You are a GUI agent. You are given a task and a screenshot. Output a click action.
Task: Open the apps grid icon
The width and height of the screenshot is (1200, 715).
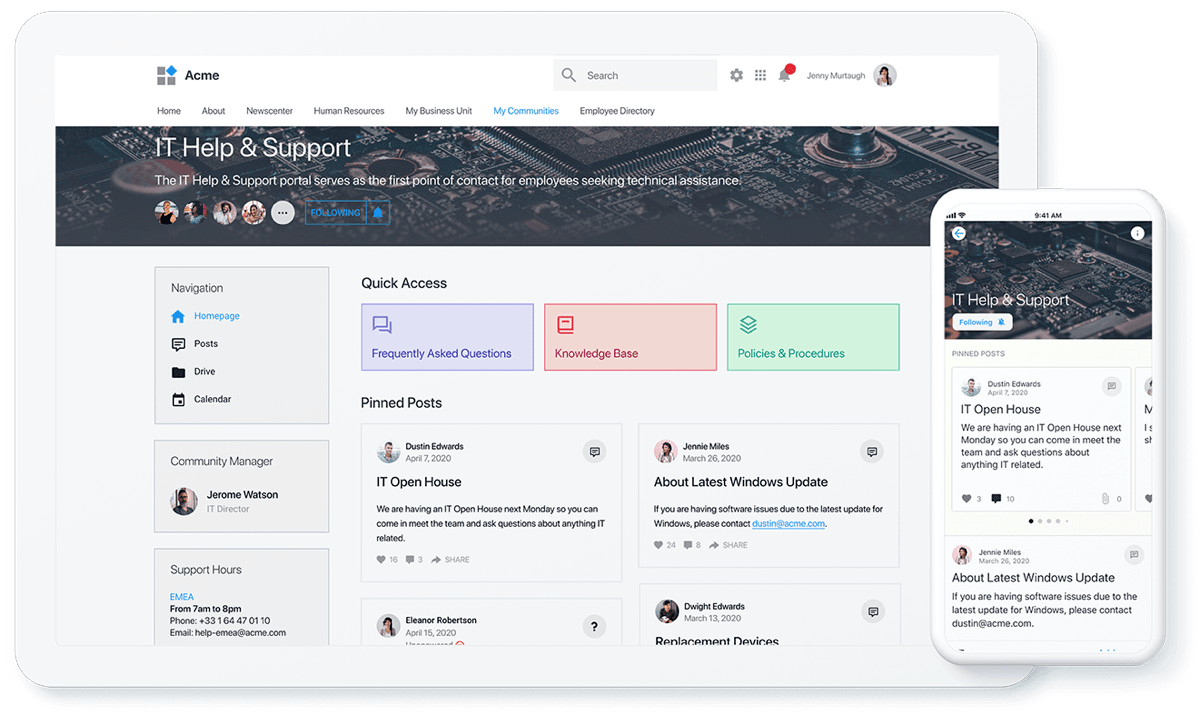pyautogui.click(x=761, y=75)
